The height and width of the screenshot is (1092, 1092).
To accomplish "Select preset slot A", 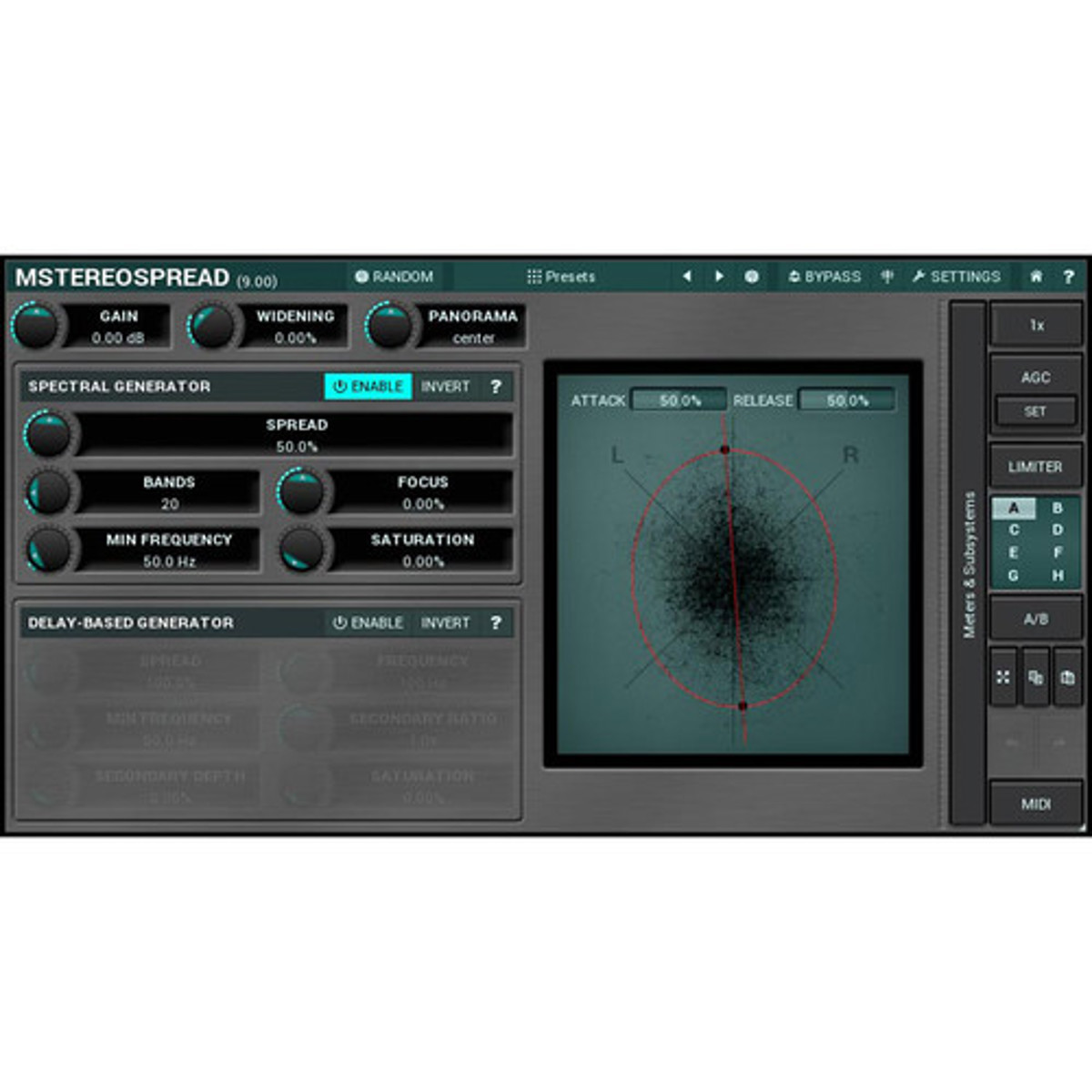I will 1014,509.
